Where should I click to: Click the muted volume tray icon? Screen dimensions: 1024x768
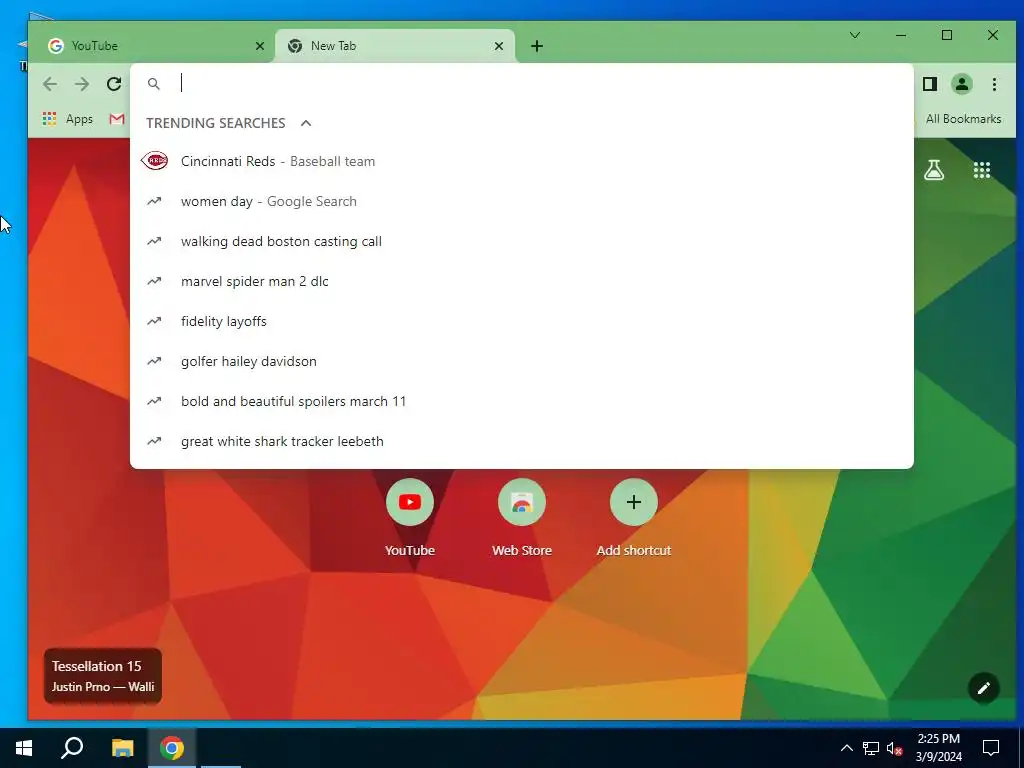point(894,748)
